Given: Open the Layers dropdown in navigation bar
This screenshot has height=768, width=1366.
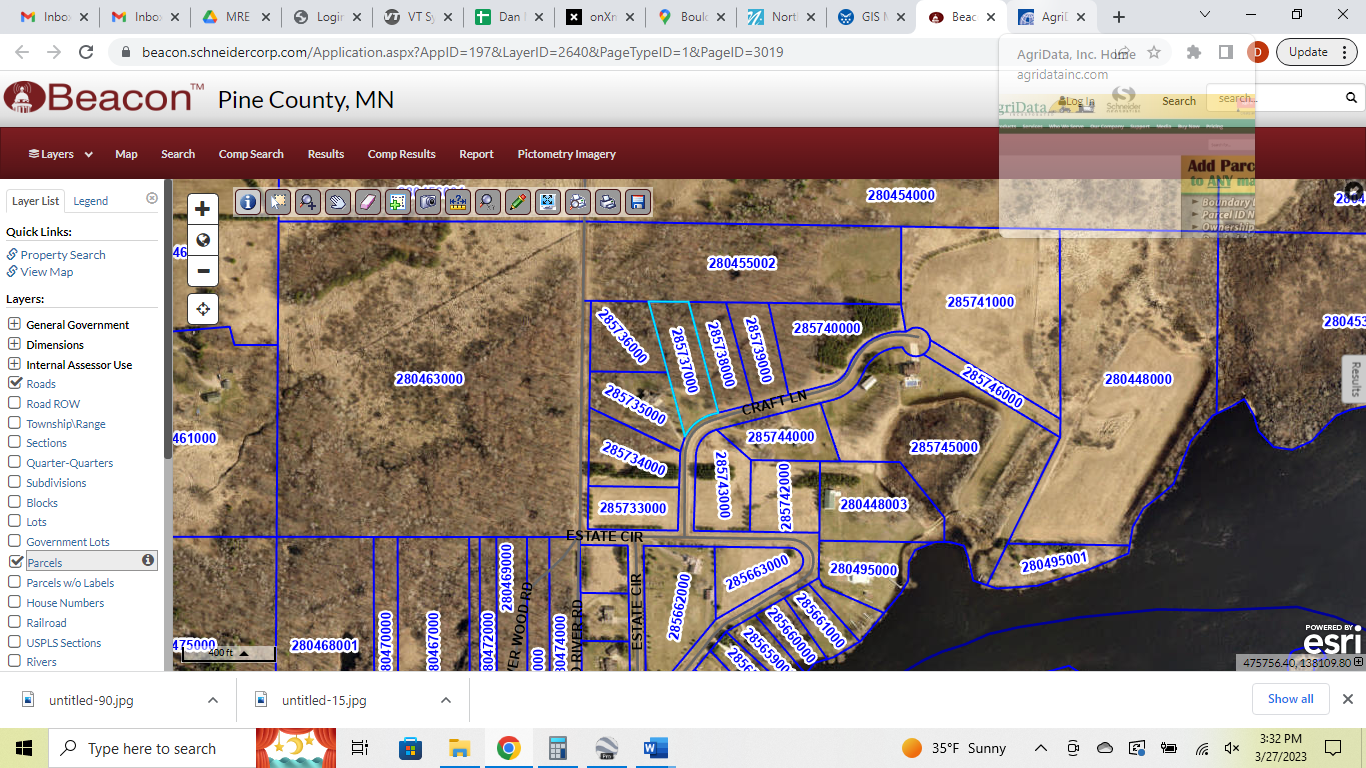Looking at the screenshot, I should point(61,154).
